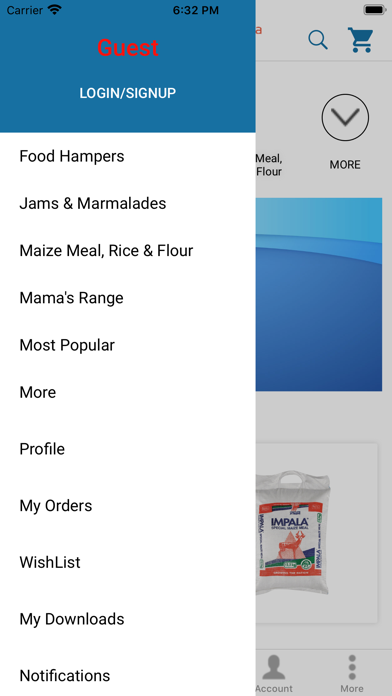
Task: Tap the search magnifier icon
Action: [318, 40]
